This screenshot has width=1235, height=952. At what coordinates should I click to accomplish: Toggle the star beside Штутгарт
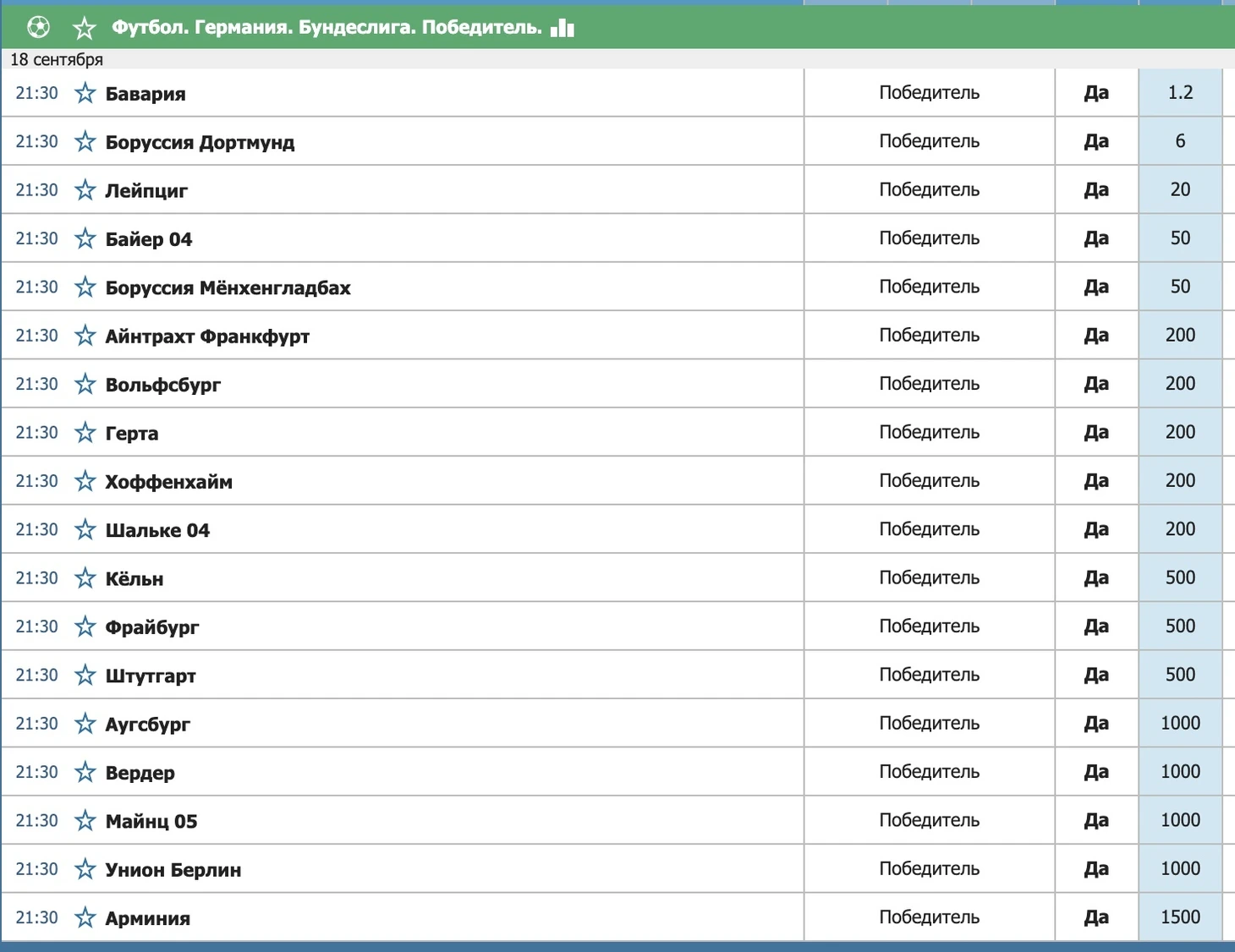[x=85, y=676]
